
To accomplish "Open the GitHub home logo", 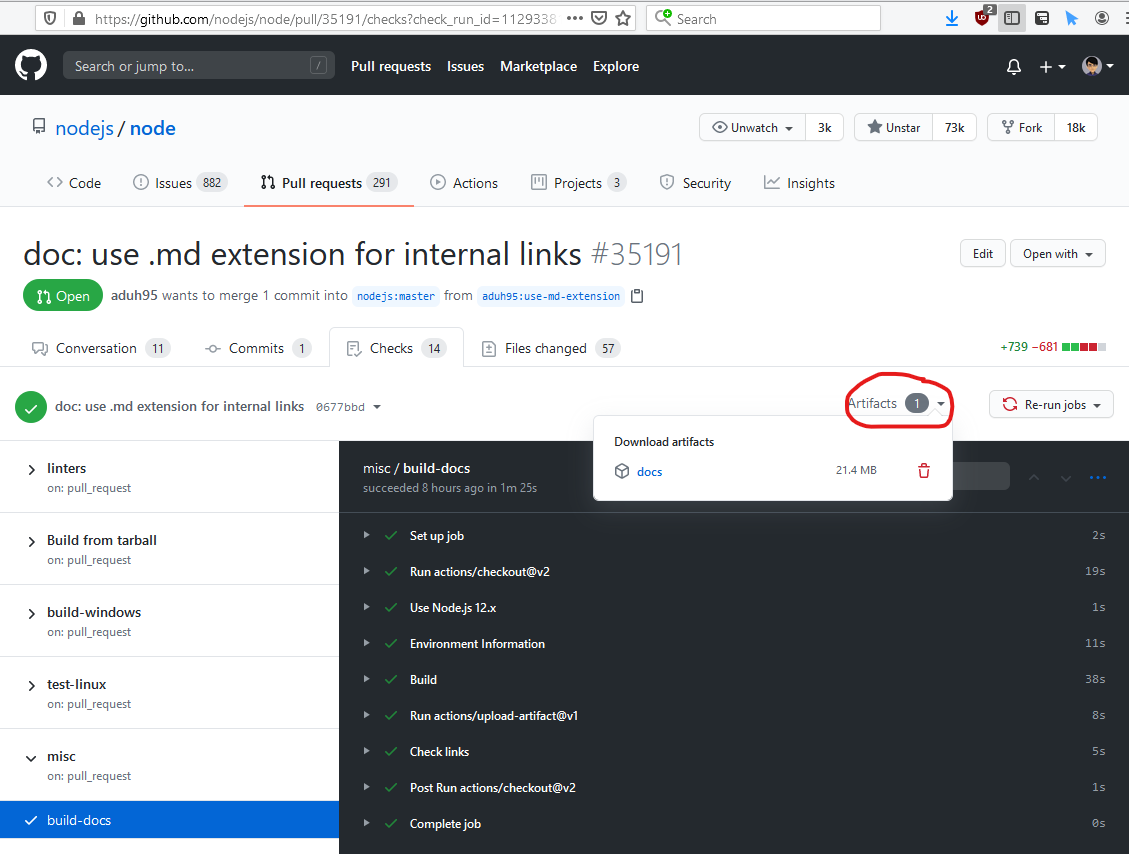I will point(31,66).
